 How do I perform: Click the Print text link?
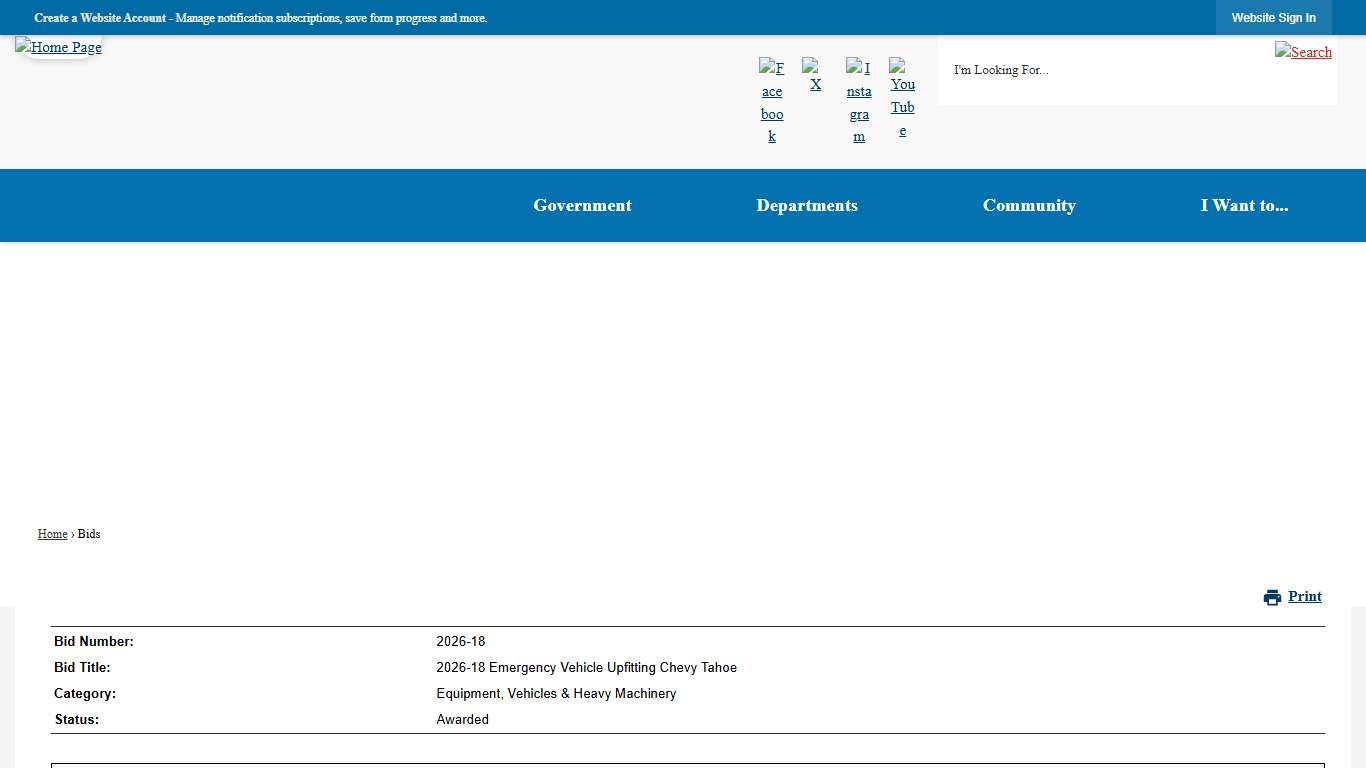point(1305,596)
